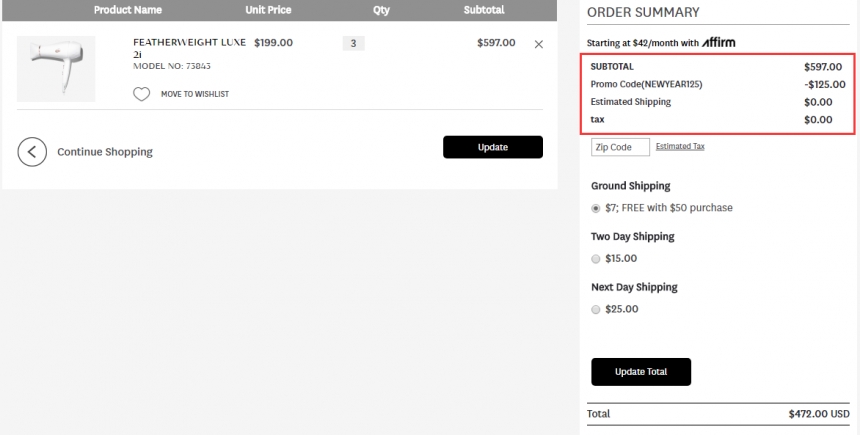Open the hair dryer product thumbnail
Screen dimensions: 860x435
pyautogui.click(x=56, y=68)
